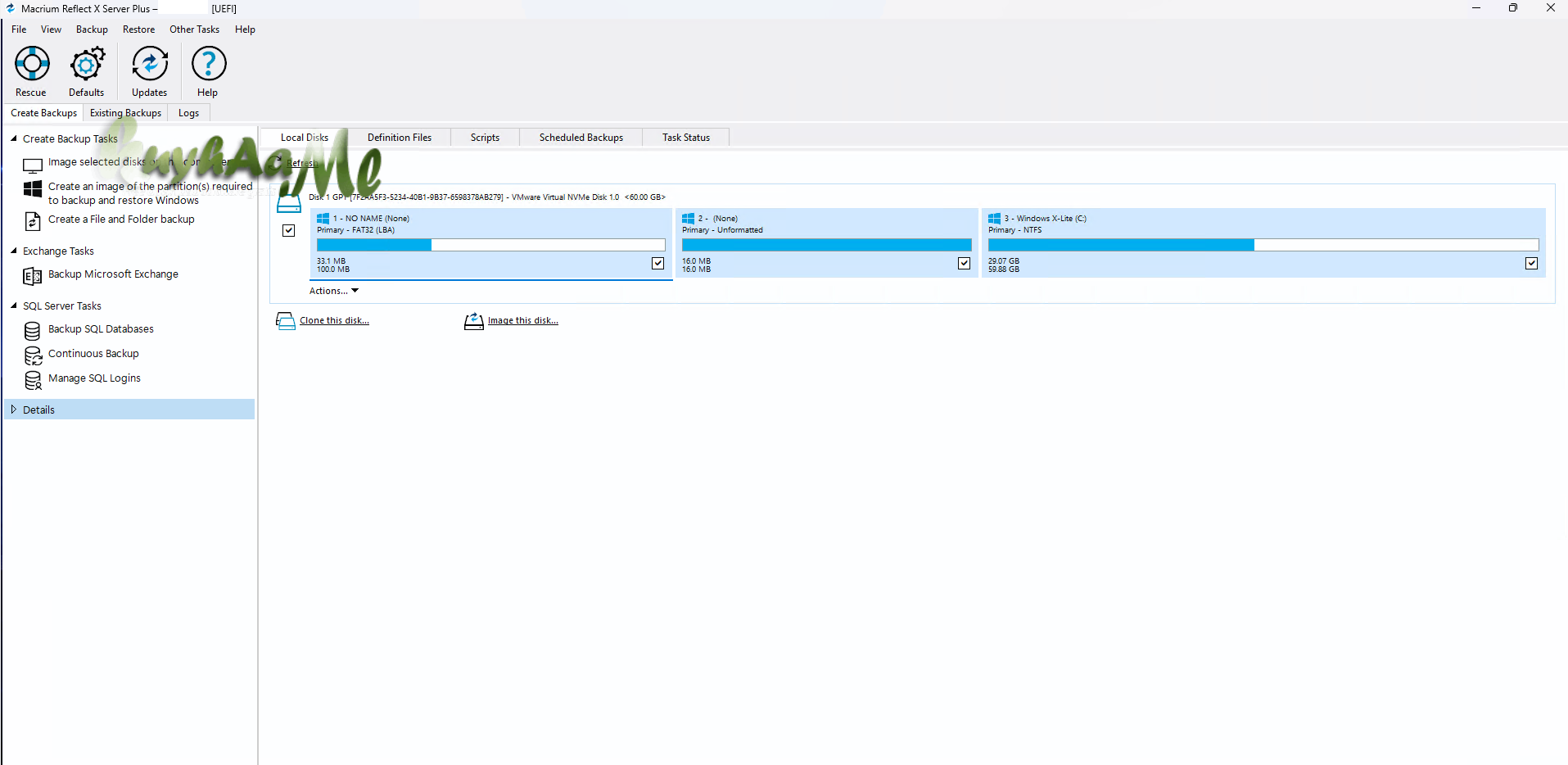Click the Clone this disk link
The image size is (1568, 765).
click(334, 321)
